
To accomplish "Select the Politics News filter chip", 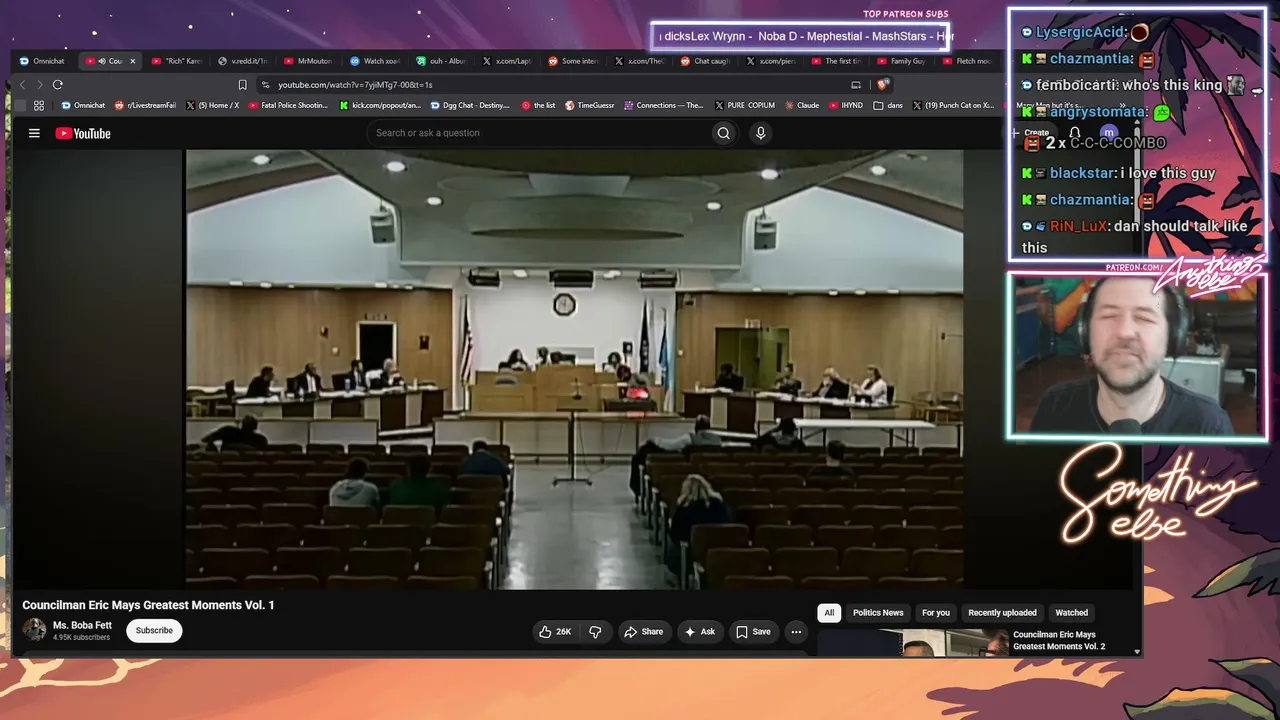I will click(x=878, y=613).
